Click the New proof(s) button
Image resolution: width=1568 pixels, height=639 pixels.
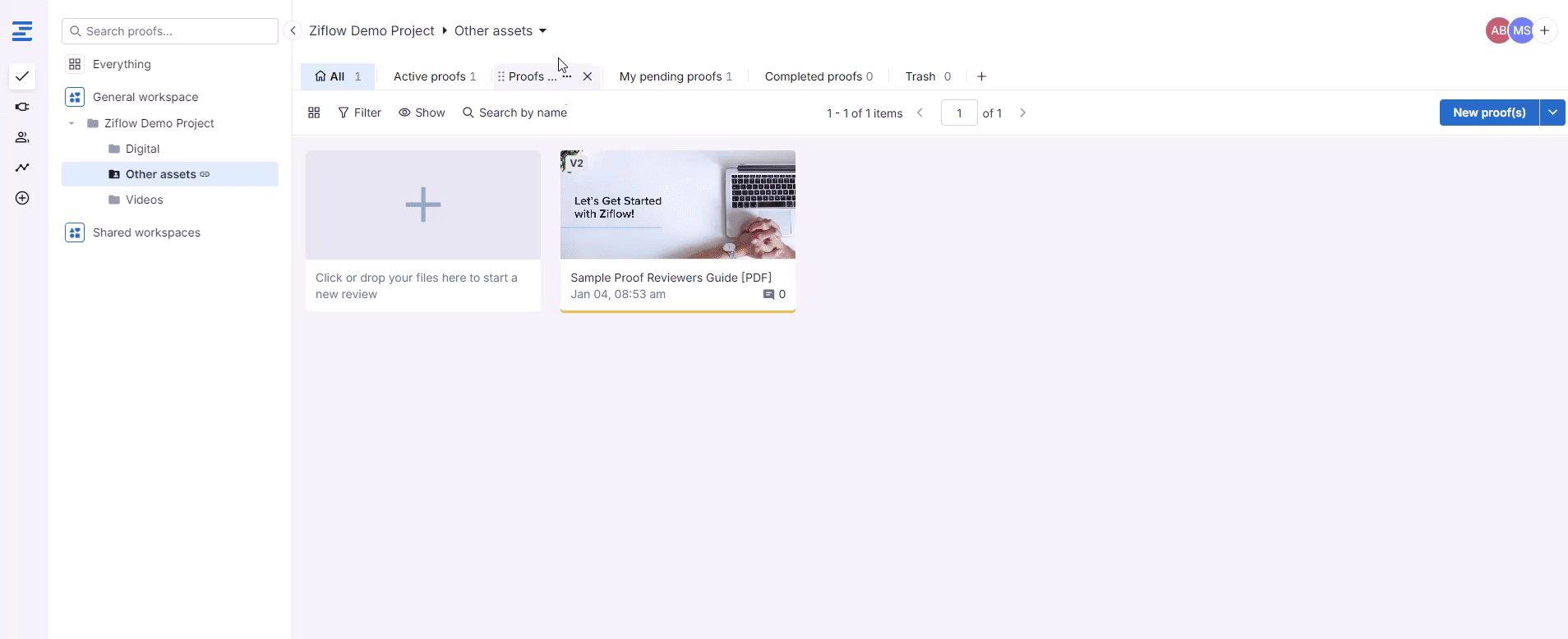click(1488, 113)
